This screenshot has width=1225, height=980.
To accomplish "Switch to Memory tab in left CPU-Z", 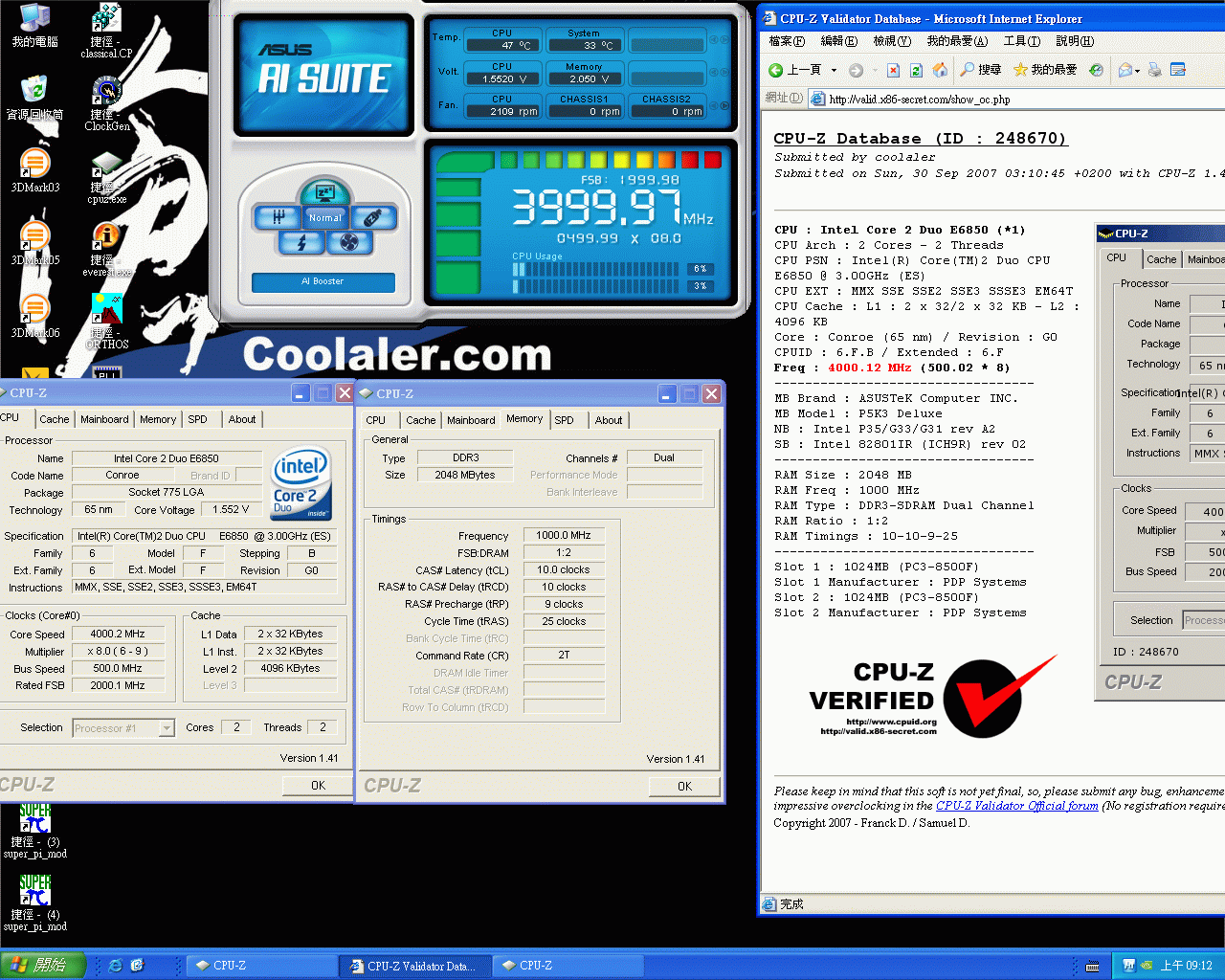I will [158, 419].
